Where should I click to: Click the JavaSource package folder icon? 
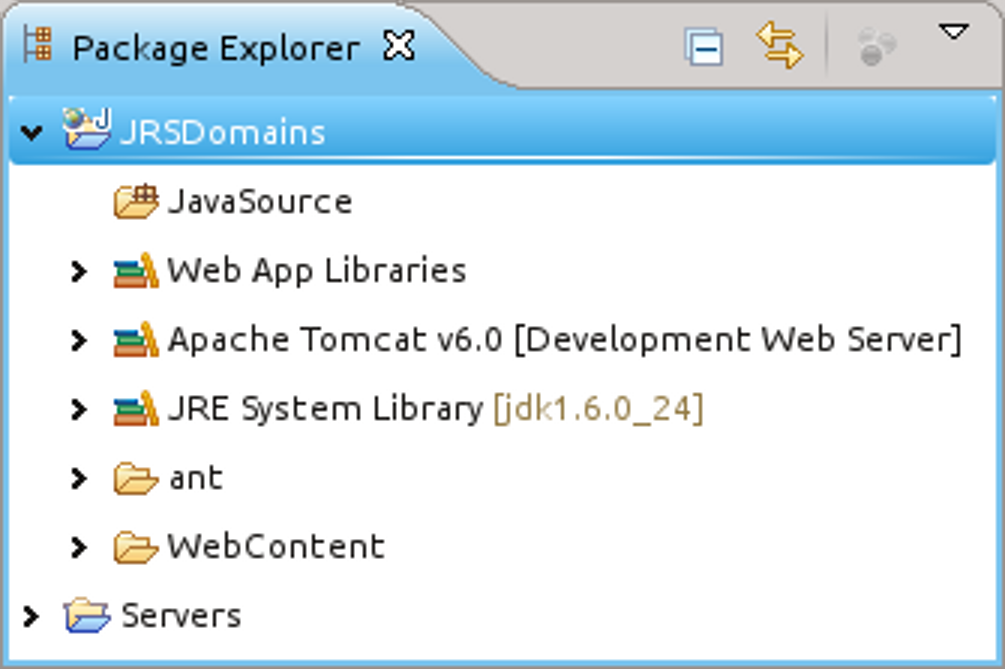pos(136,201)
